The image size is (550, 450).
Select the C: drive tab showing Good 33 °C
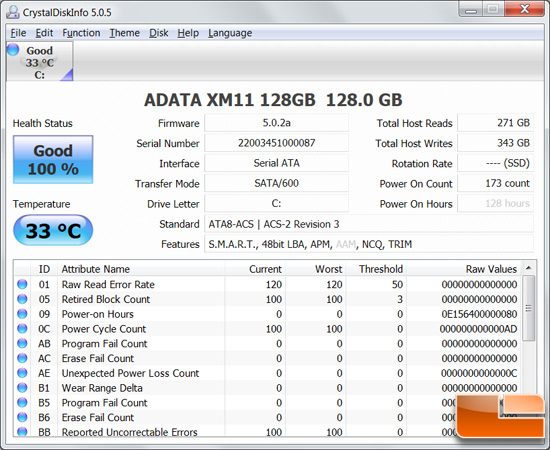40,62
